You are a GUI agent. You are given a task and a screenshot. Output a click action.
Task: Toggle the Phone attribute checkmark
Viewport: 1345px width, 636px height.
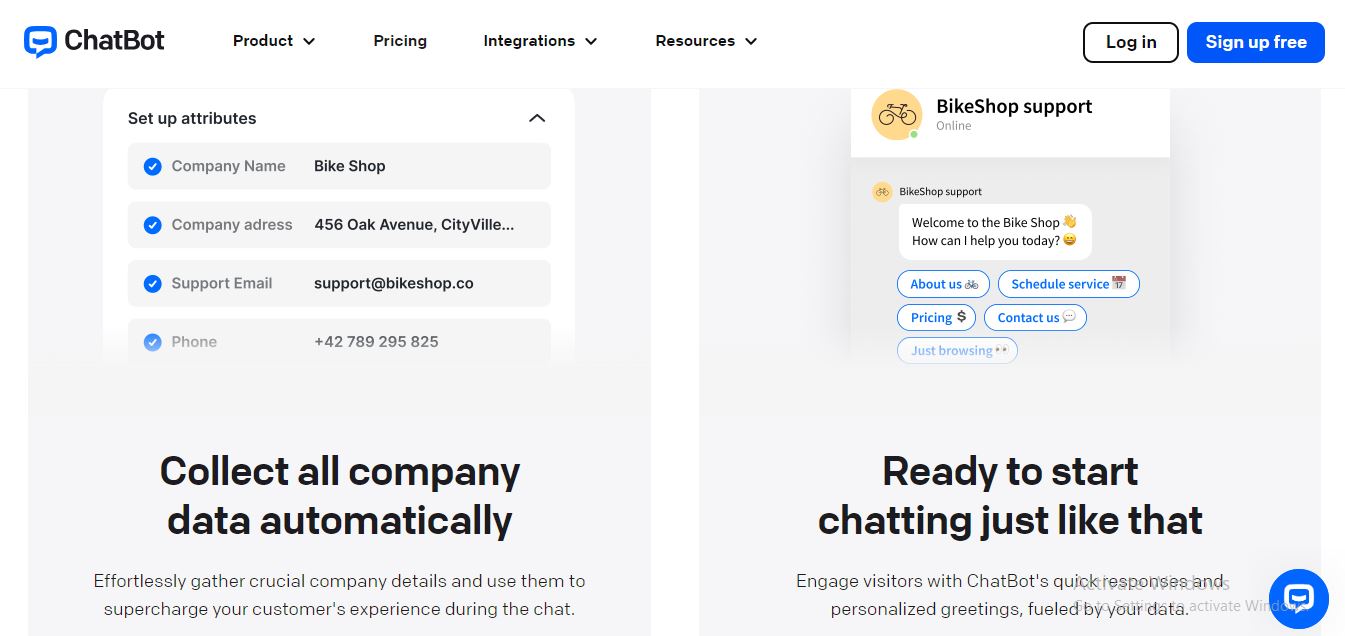click(x=152, y=342)
